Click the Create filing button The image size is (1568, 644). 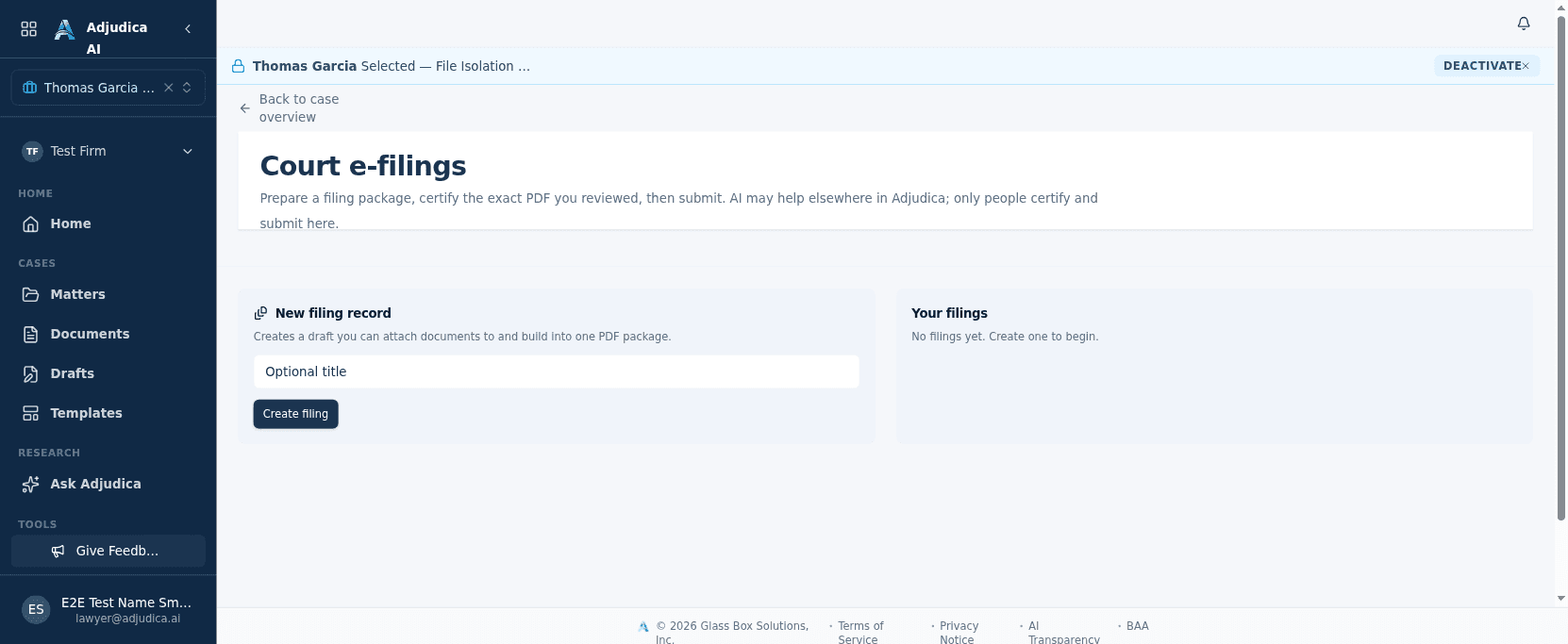click(x=295, y=414)
